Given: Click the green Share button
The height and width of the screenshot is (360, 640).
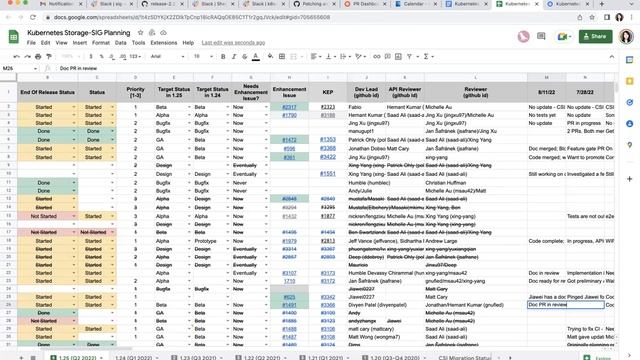Looking at the screenshot, I should 595,36.
